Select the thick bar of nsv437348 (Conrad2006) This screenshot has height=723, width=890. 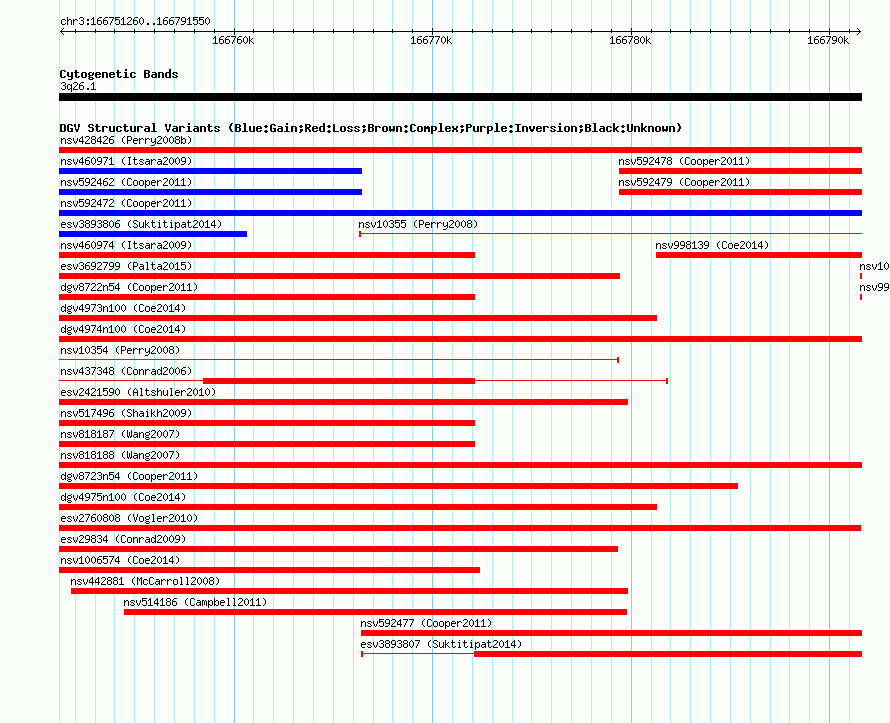[339, 381]
